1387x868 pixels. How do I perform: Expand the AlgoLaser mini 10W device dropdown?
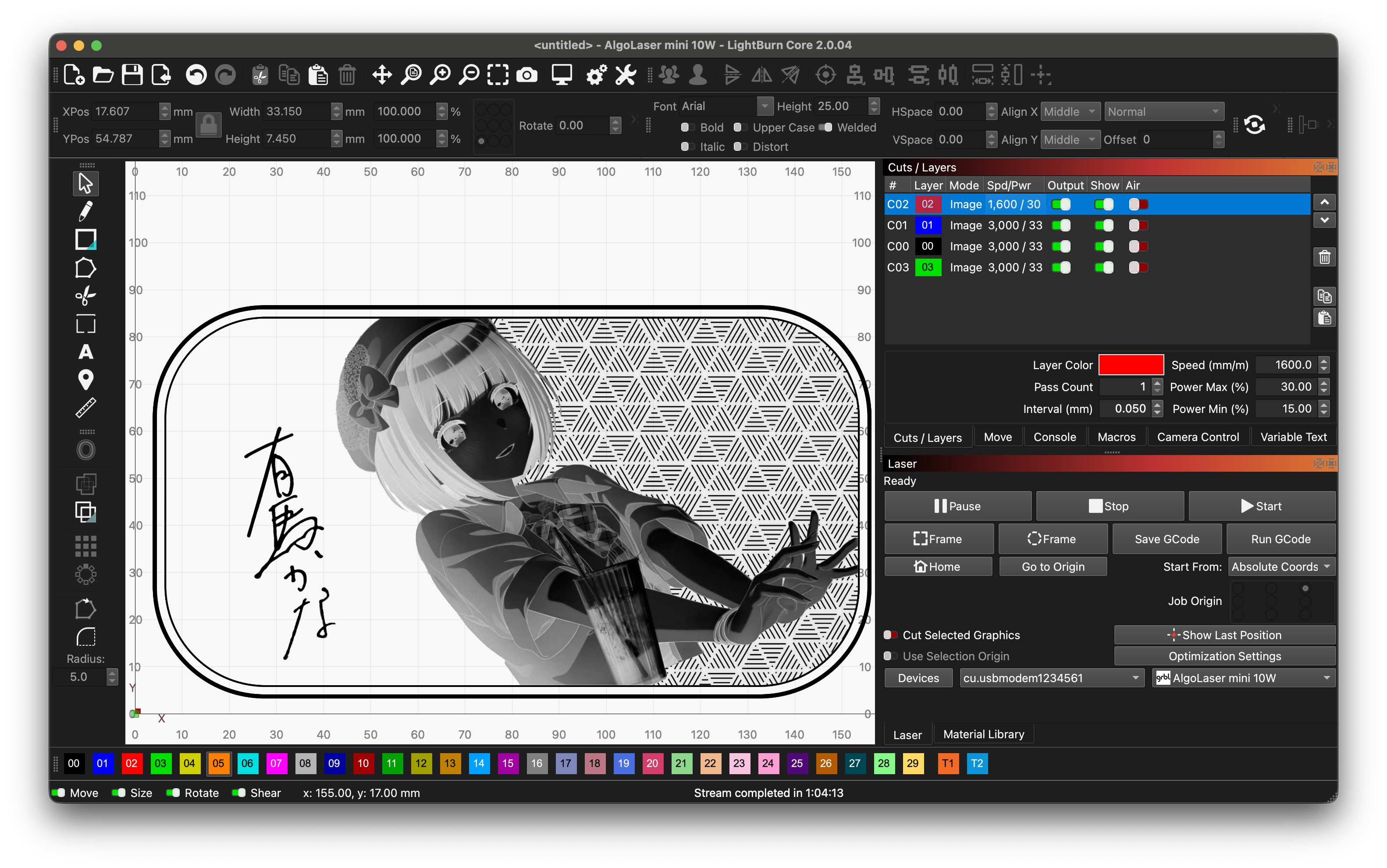pos(1243,678)
